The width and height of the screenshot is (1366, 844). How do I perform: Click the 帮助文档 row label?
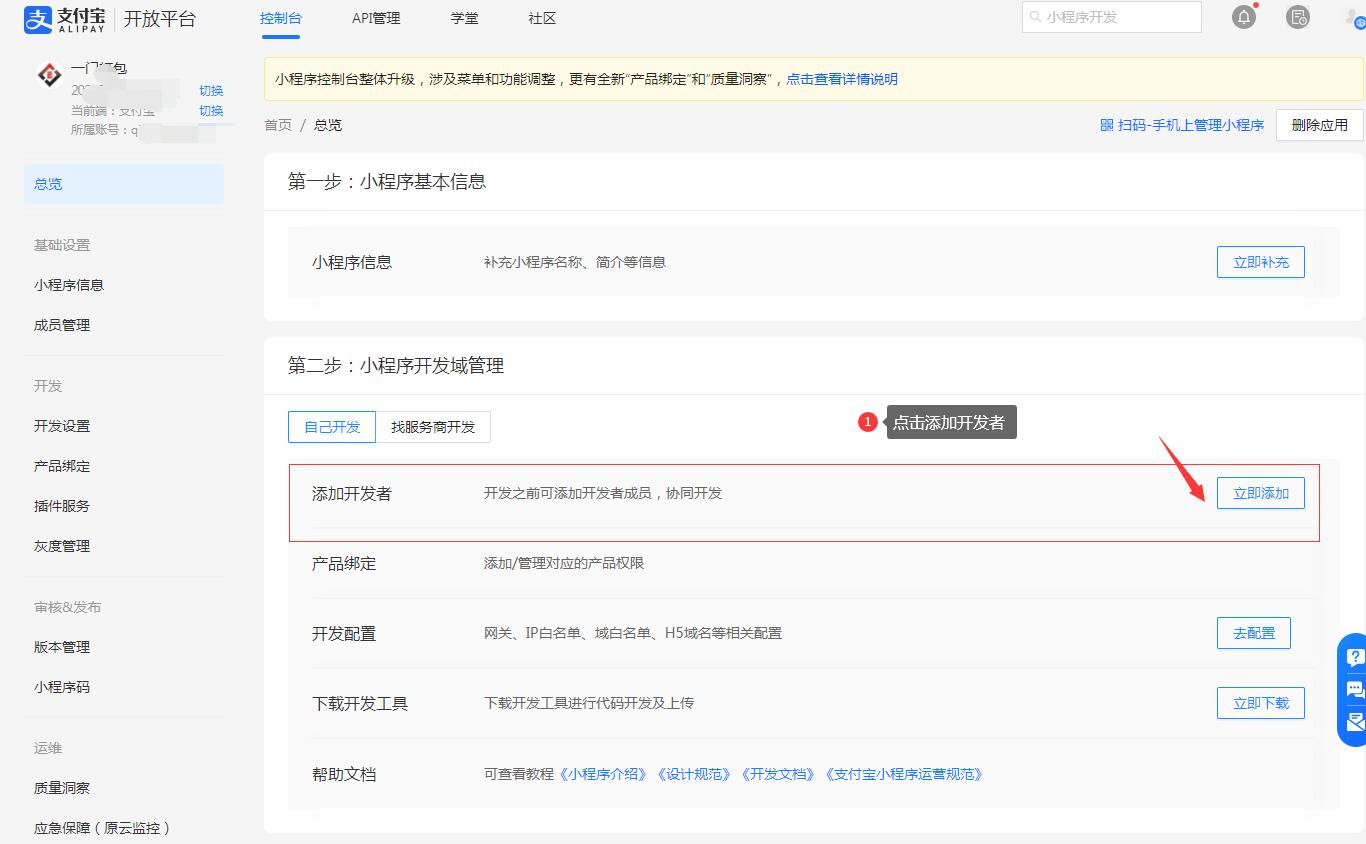[x=344, y=774]
